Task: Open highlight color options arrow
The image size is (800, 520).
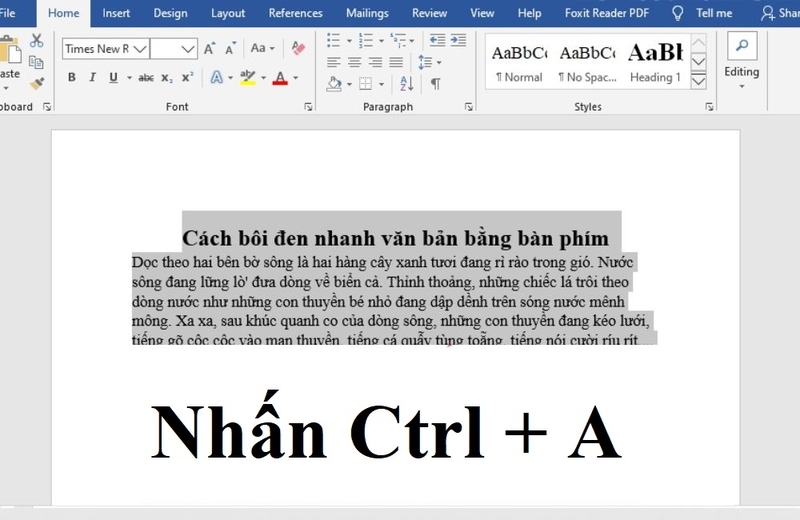Action: click(x=263, y=78)
